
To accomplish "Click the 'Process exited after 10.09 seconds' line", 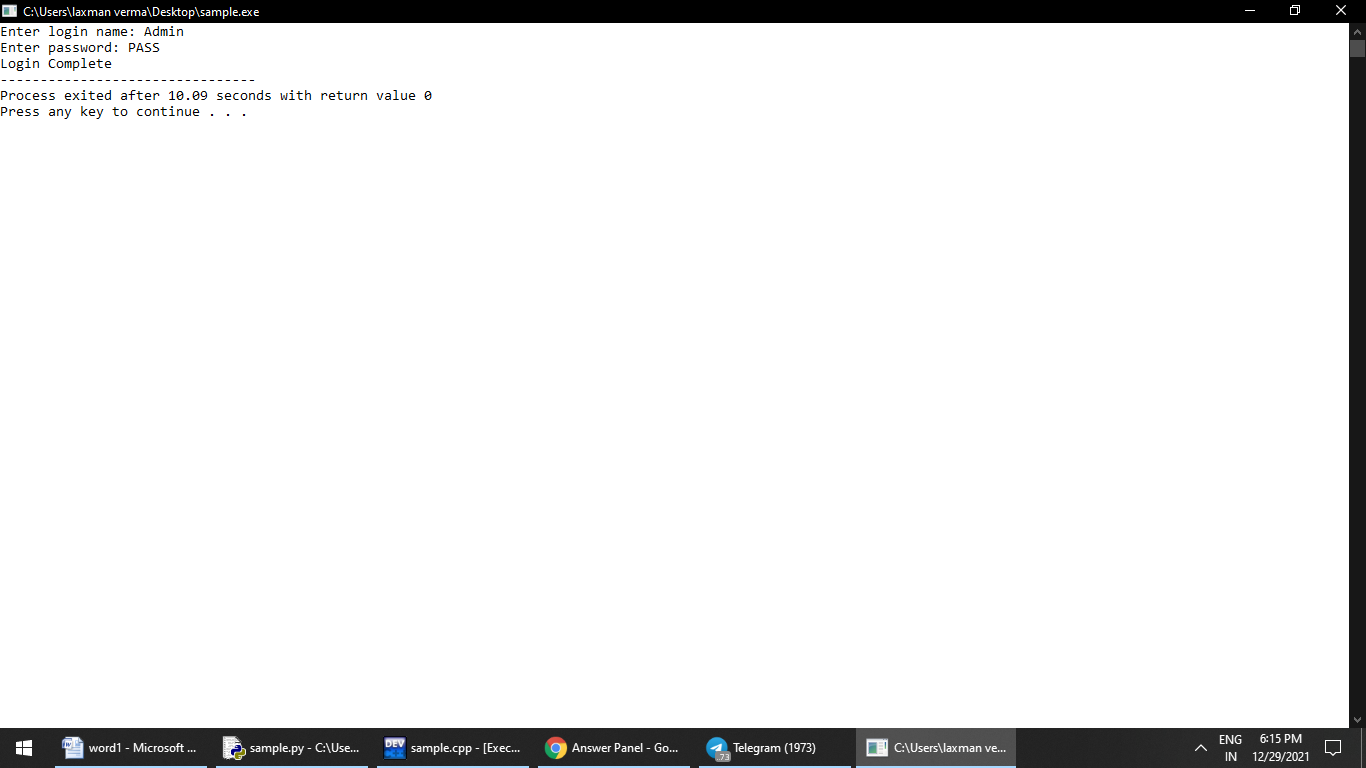I will point(216,95).
